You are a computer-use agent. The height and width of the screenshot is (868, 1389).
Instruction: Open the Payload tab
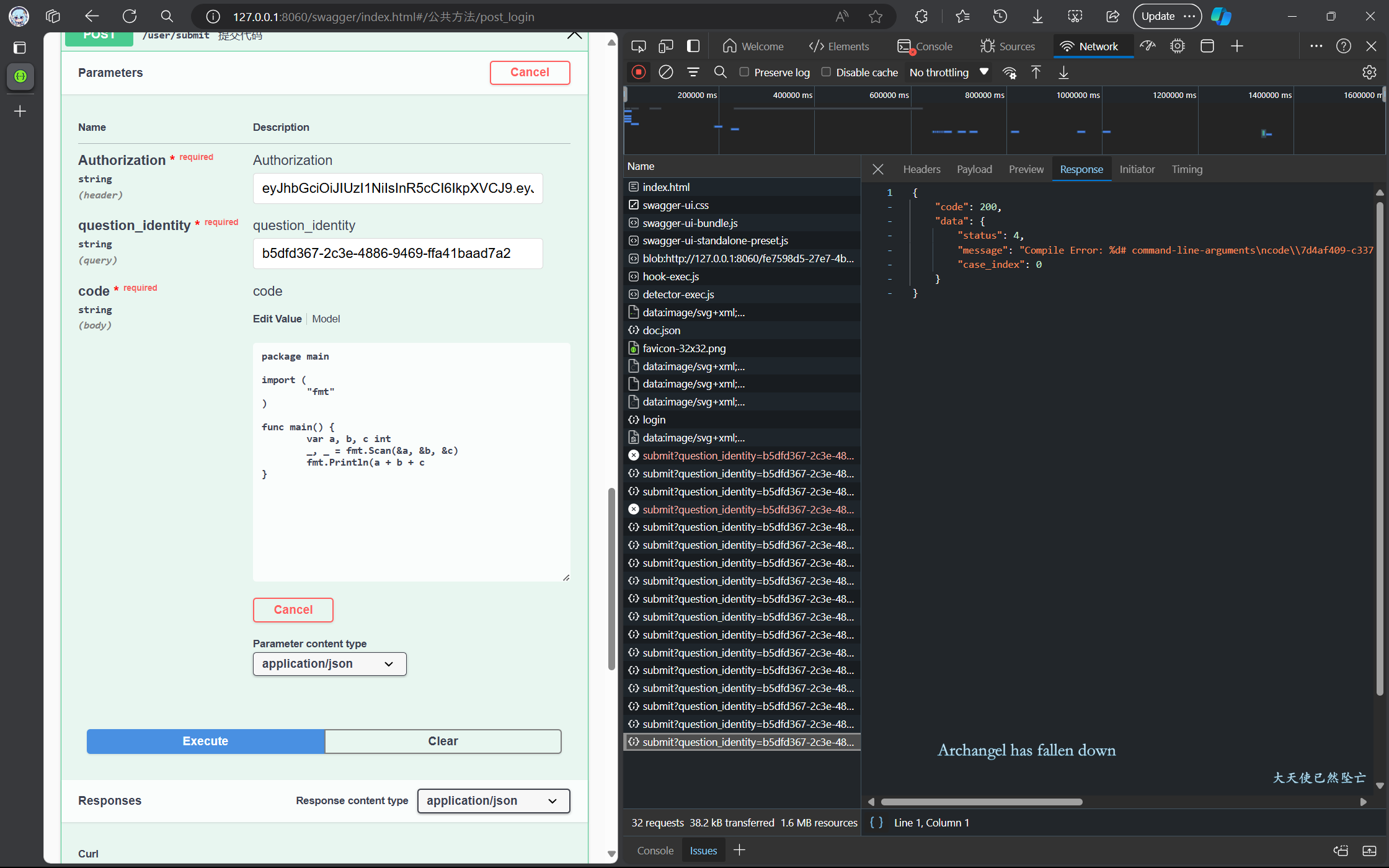pyautogui.click(x=974, y=169)
